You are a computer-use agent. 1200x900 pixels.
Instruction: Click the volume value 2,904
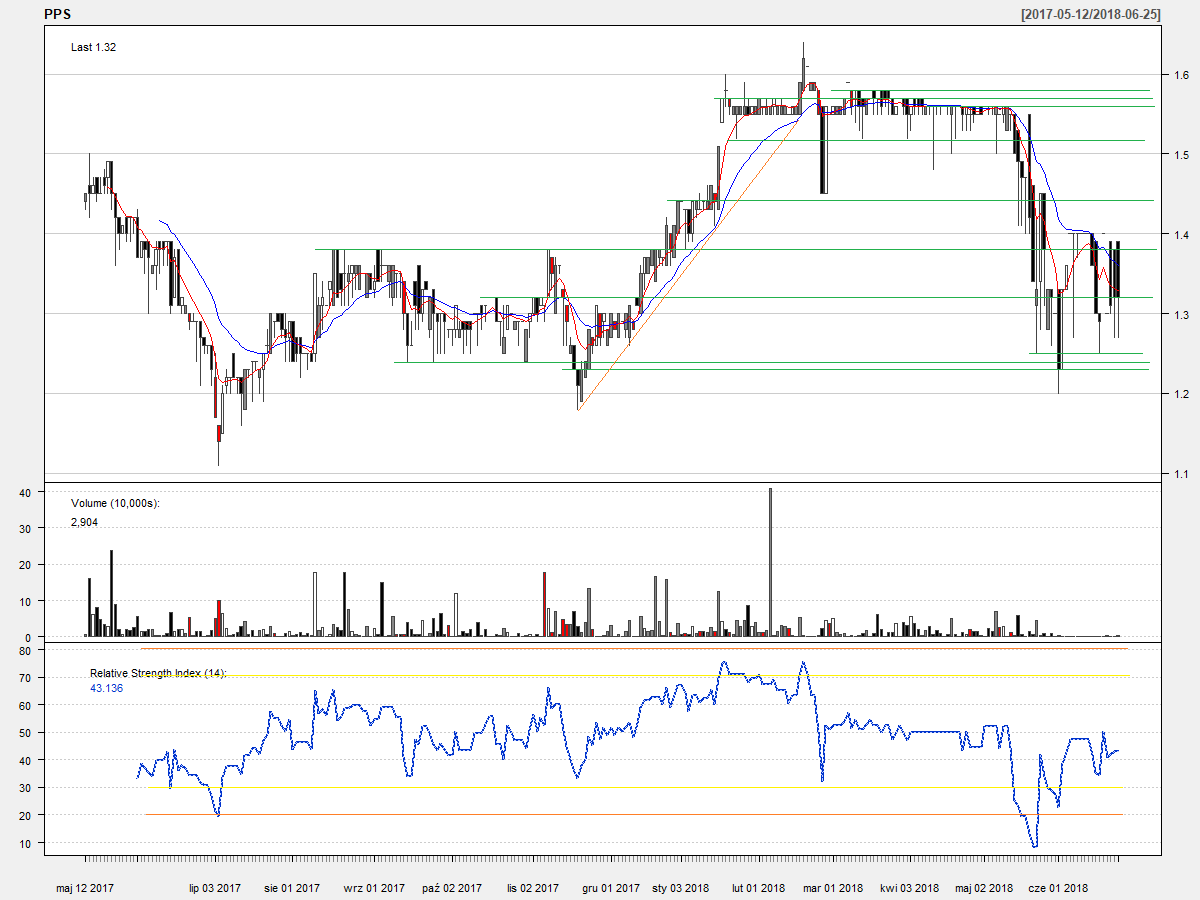(x=84, y=522)
